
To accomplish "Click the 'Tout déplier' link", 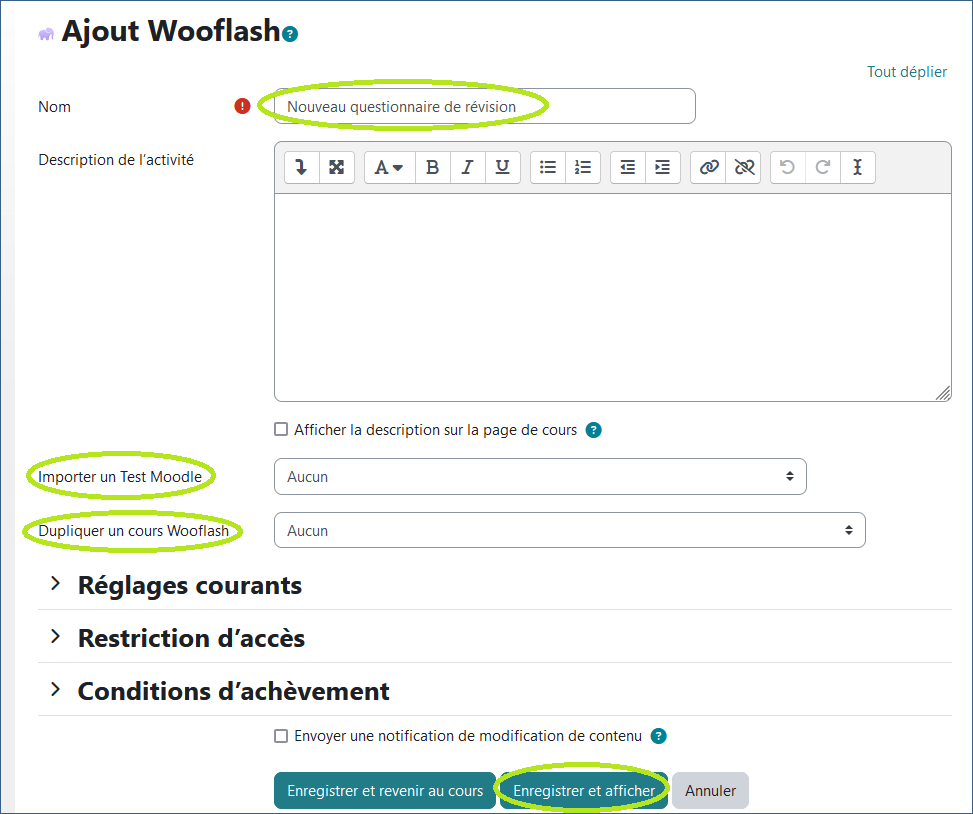I will point(906,72).
